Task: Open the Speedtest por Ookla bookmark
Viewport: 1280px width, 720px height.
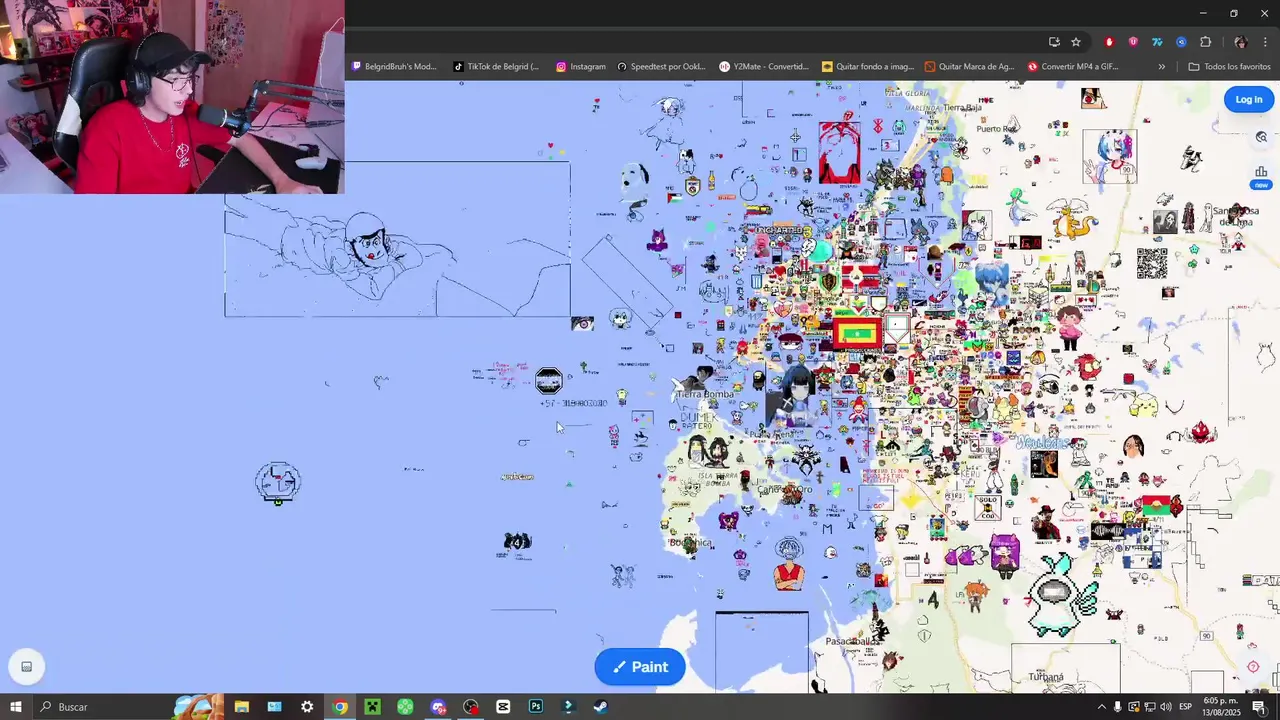Action: 662,67
